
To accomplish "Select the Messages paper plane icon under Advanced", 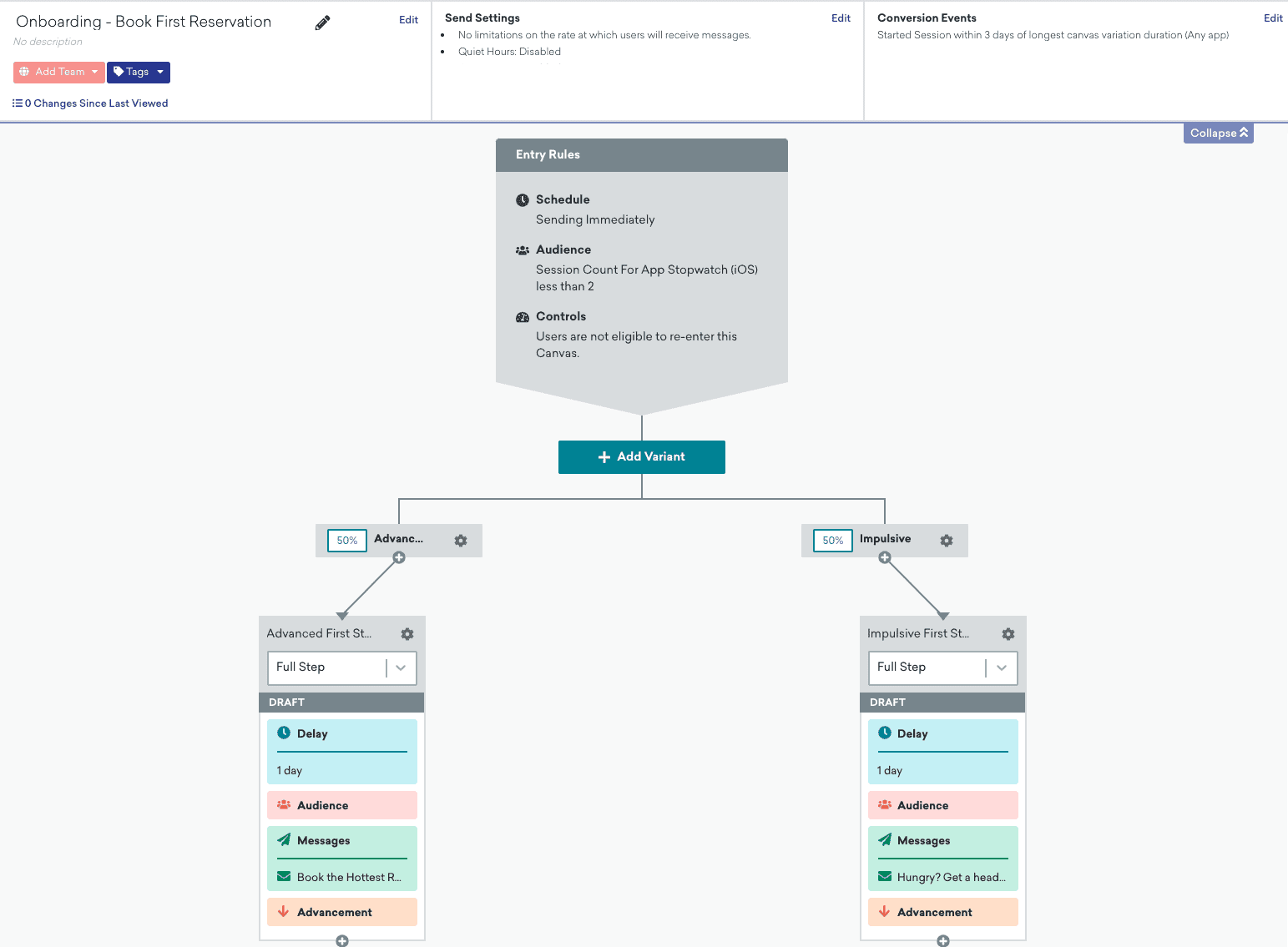I will (x=284, y=840).
